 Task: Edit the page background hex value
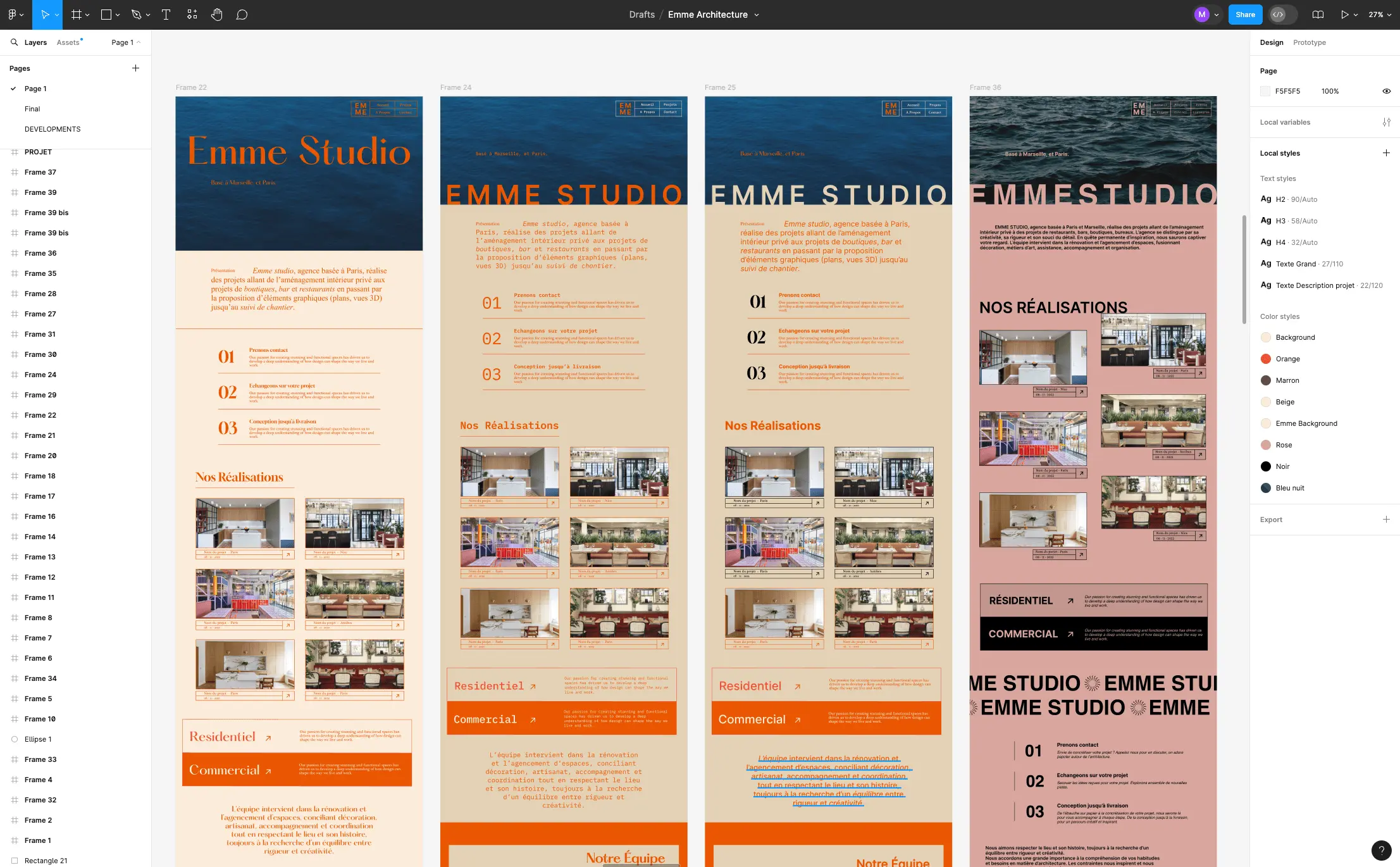(1287, 91)
